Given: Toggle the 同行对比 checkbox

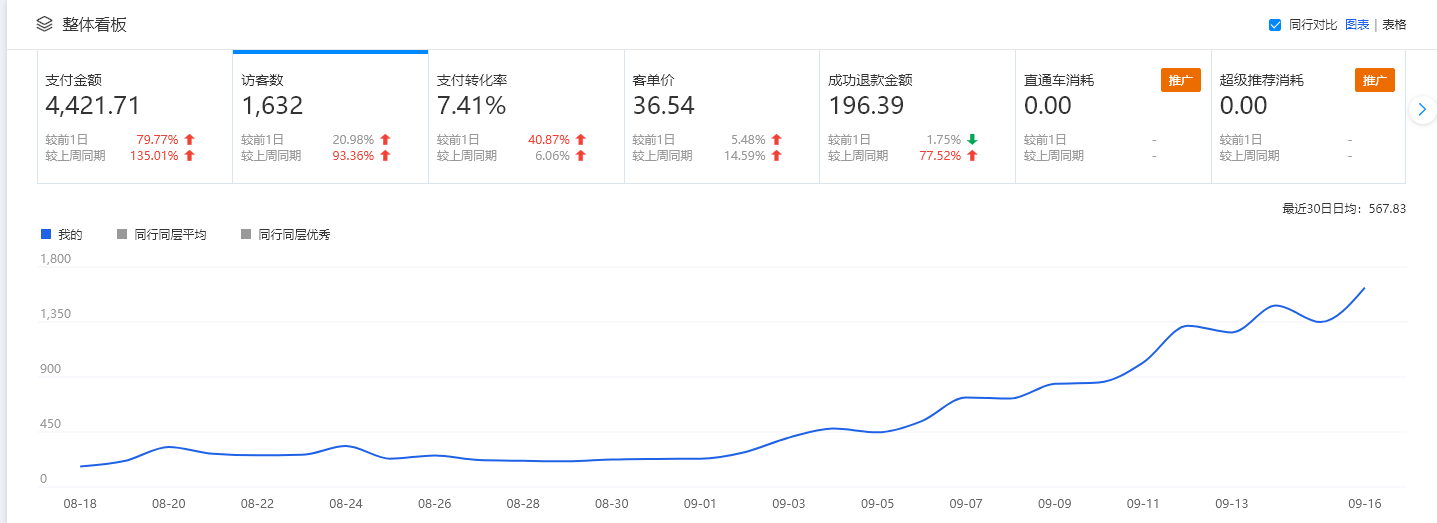Looking at the screenshot, I should (x=1275, y=25).
